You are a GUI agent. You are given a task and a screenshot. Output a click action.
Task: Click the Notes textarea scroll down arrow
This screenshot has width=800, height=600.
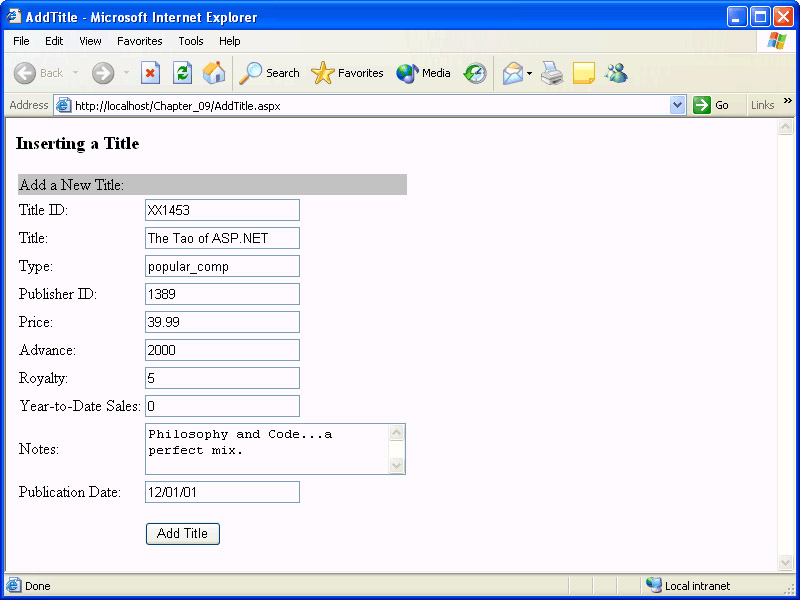tap(397, 465)
